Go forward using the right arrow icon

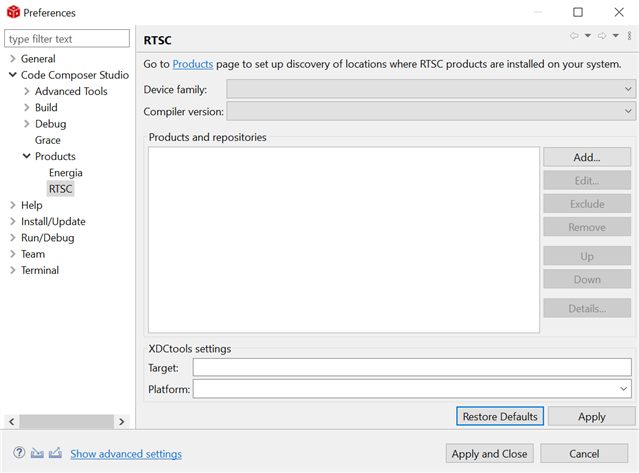pyautogui.click(x=602, y=36)
